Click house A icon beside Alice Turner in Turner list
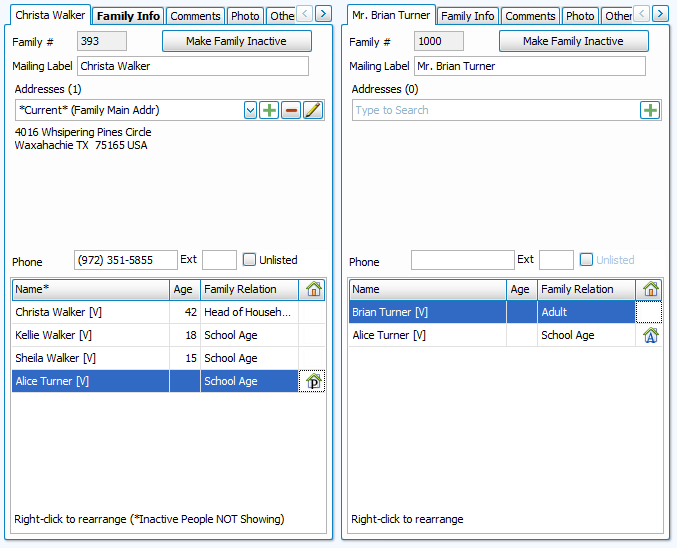The height and width of the screenshot is (548, 677). pyautogui.click(x=650, y=336)
